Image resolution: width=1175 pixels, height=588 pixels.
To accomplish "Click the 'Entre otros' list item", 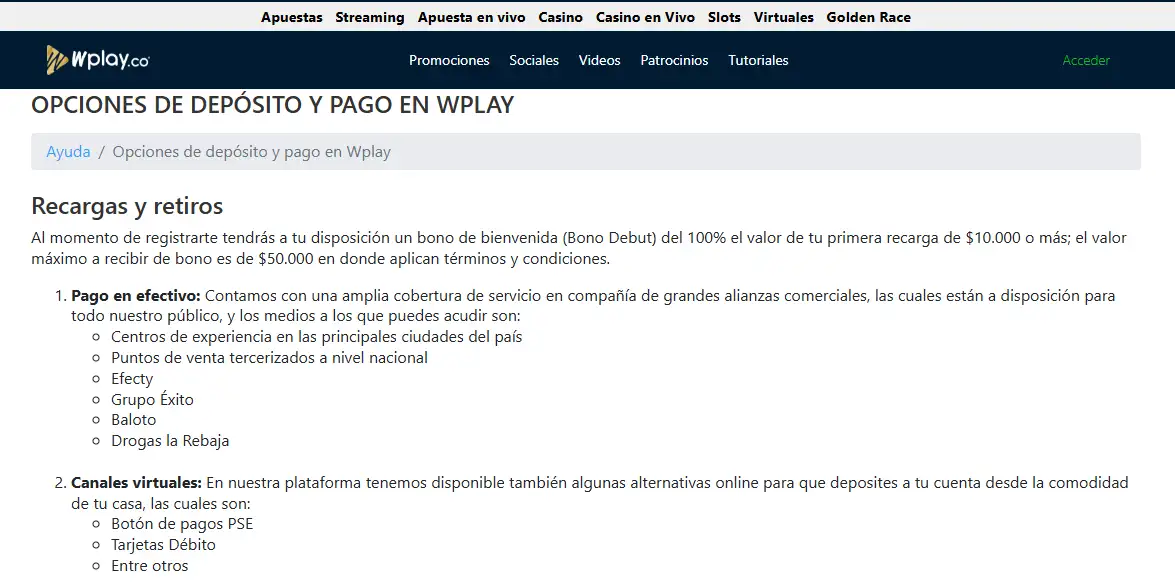I will point(150,566).
